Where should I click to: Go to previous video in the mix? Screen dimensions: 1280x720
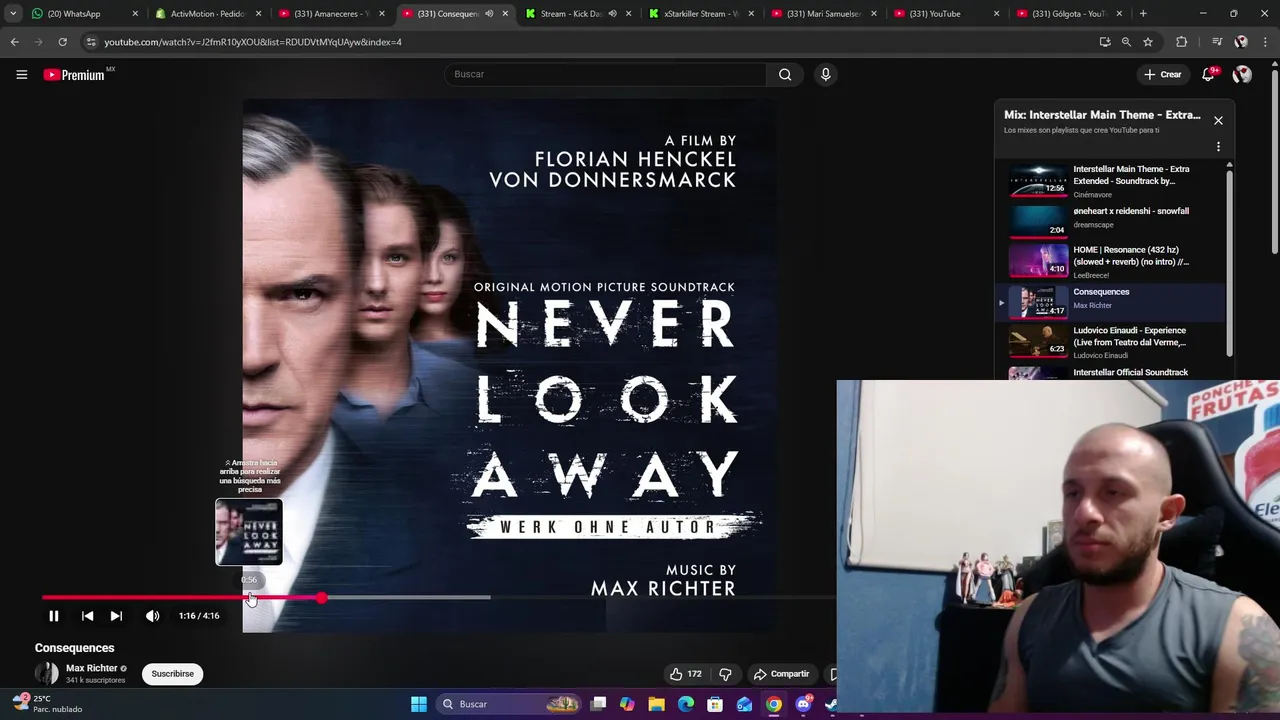tap(87, 616)
